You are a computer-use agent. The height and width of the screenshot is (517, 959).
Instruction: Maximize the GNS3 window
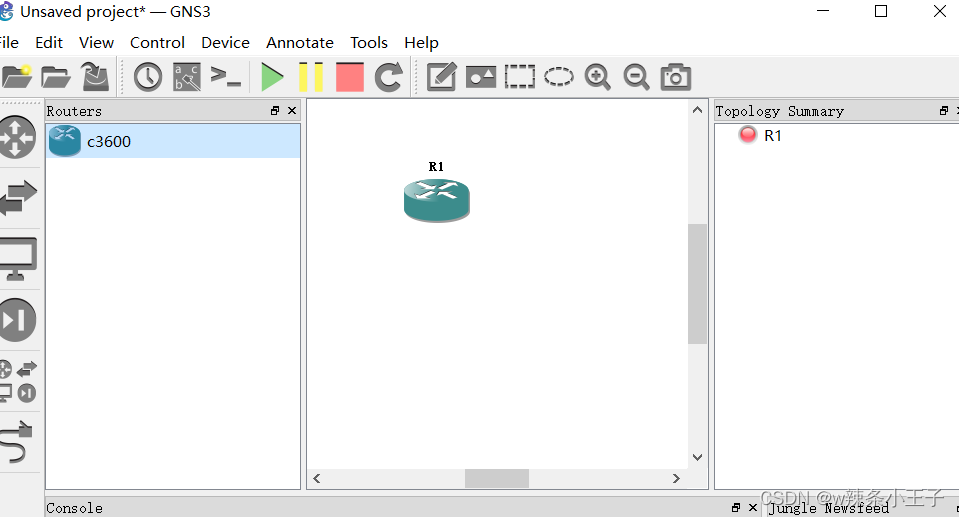click(881, 11)
